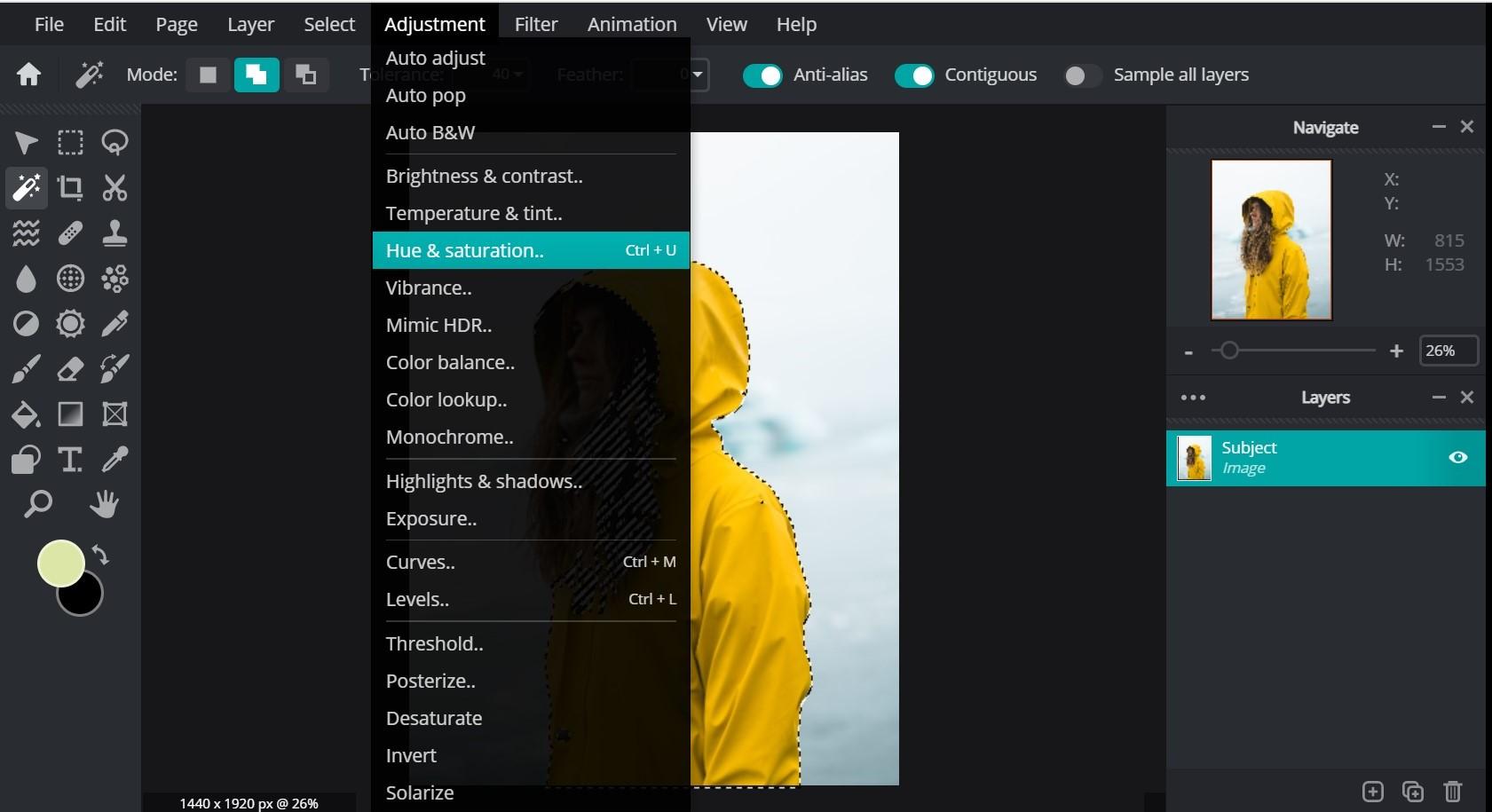The image size is (1492, 812).
Task: Set wand Mode to subtract from selection
Action: pos(305,75)
